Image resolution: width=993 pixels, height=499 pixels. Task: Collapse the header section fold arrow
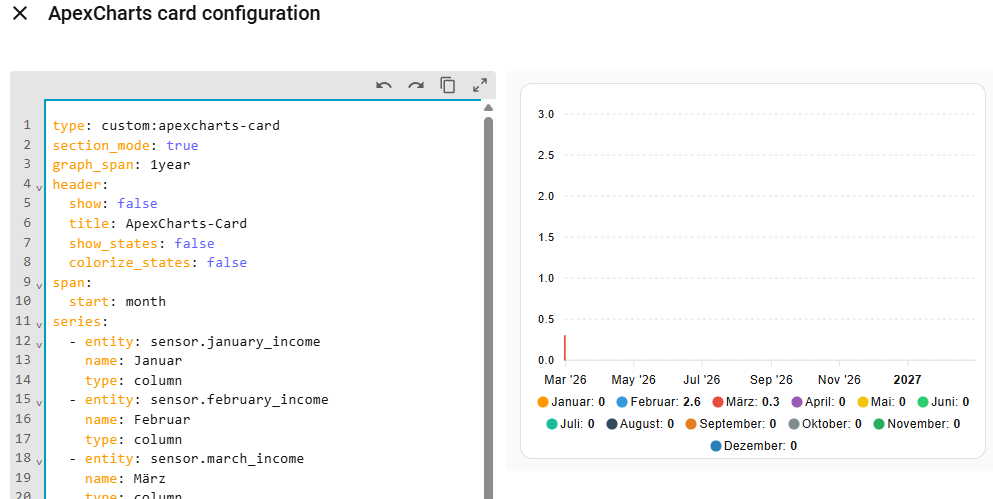pyautogui.click(x=39, y=186)
